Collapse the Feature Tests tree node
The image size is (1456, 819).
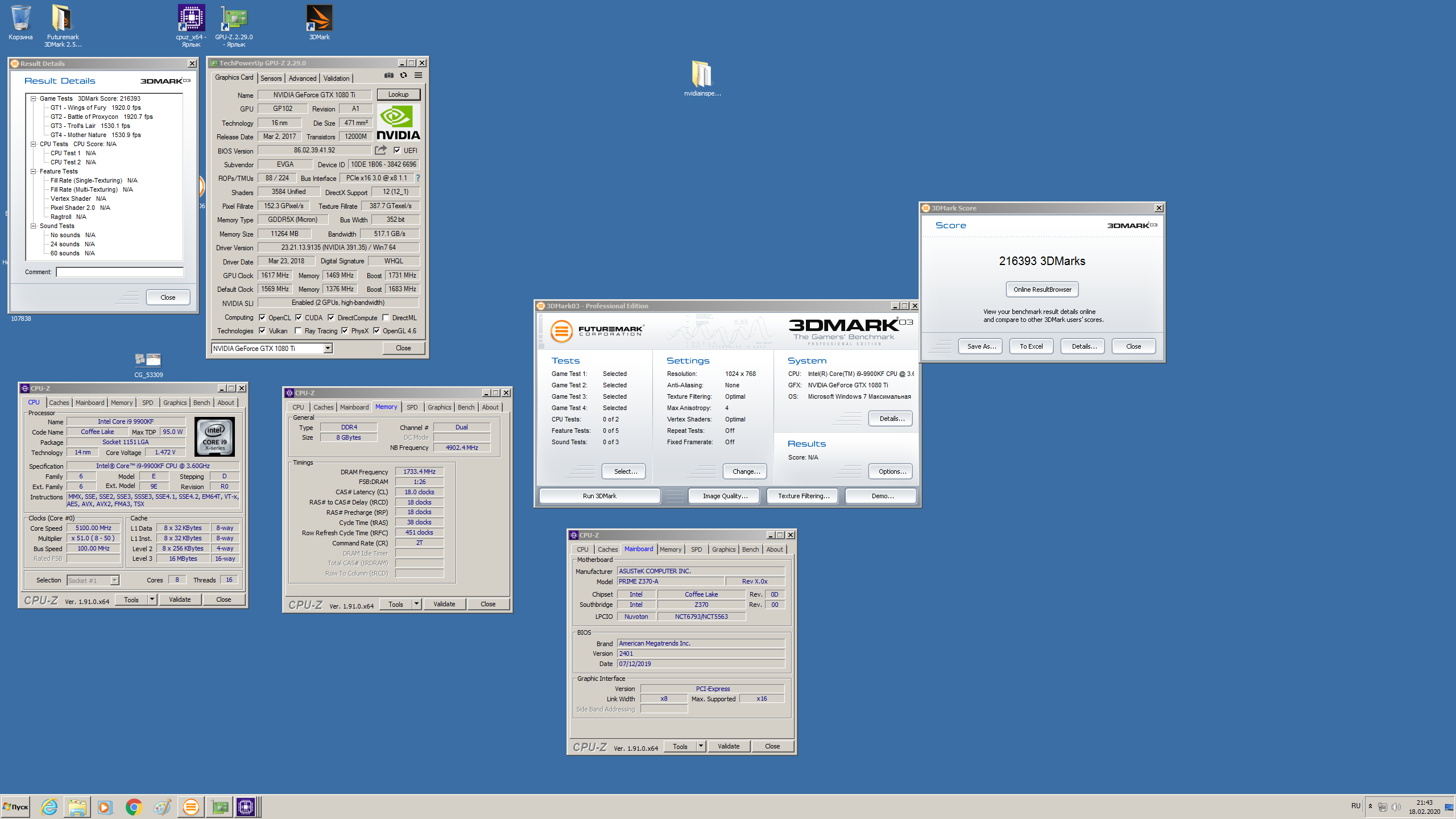click(34, 171)
